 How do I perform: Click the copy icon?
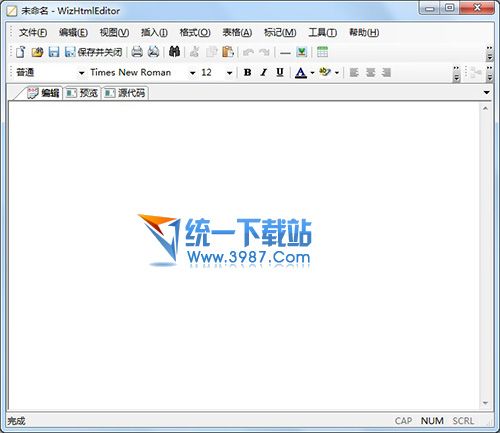coord(211,52)
